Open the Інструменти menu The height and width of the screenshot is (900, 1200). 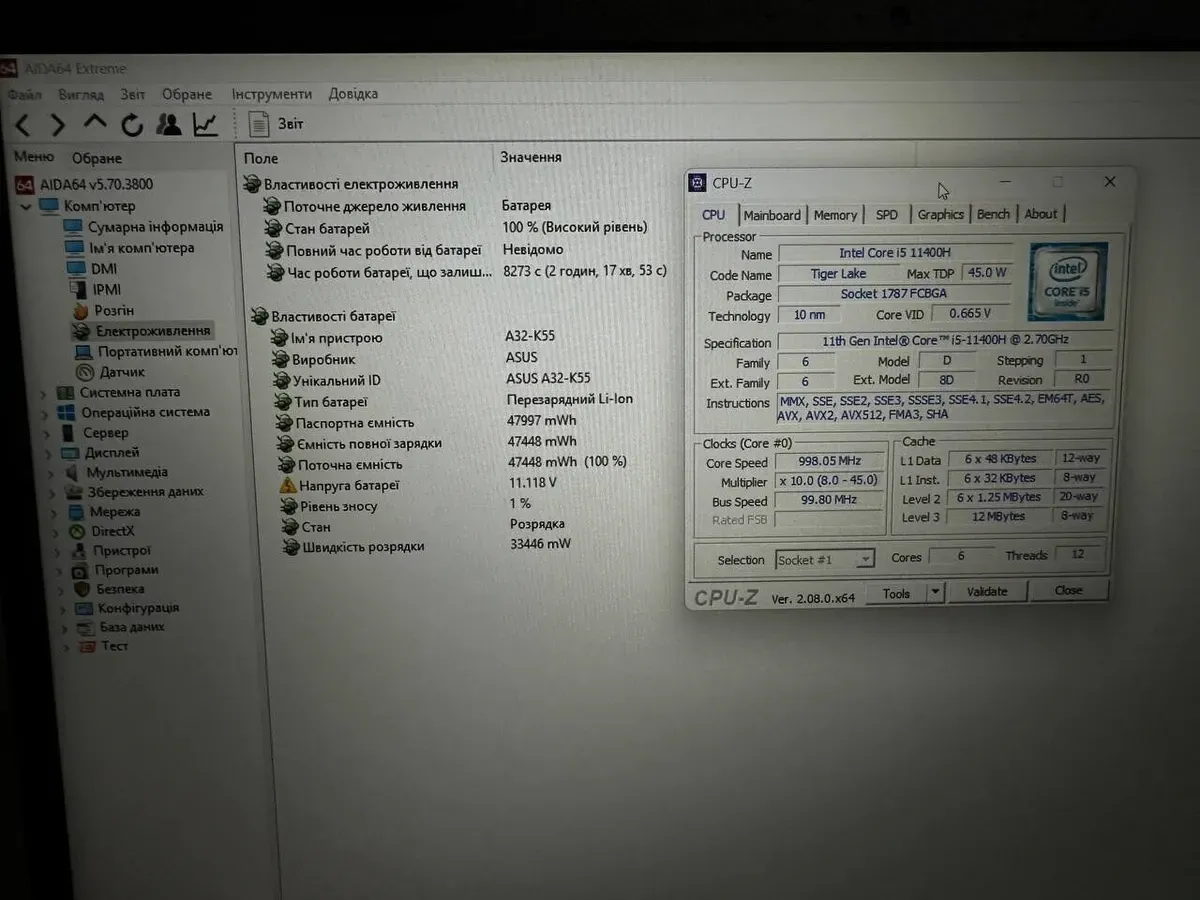[x=271, y=94]
